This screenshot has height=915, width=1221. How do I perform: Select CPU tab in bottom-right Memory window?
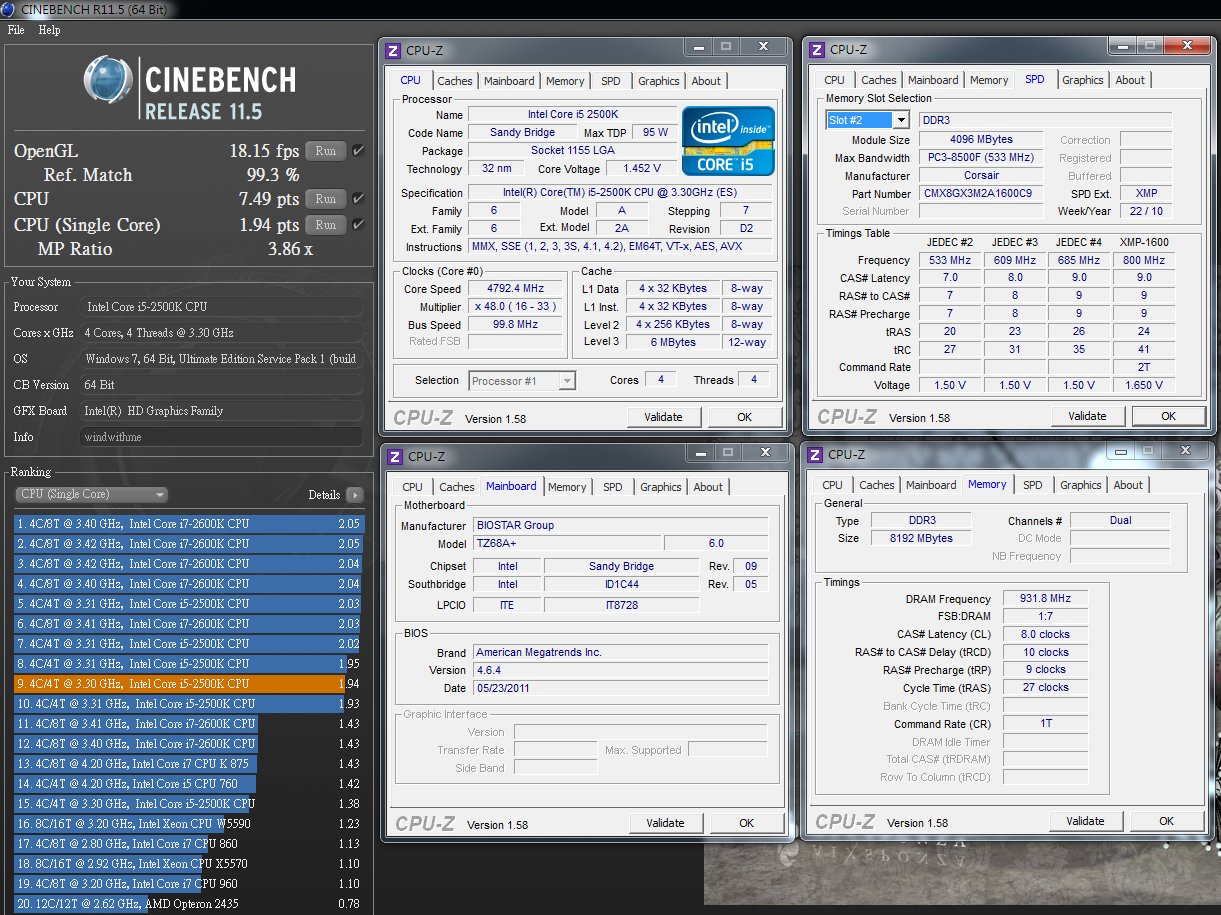pos(832,485)
